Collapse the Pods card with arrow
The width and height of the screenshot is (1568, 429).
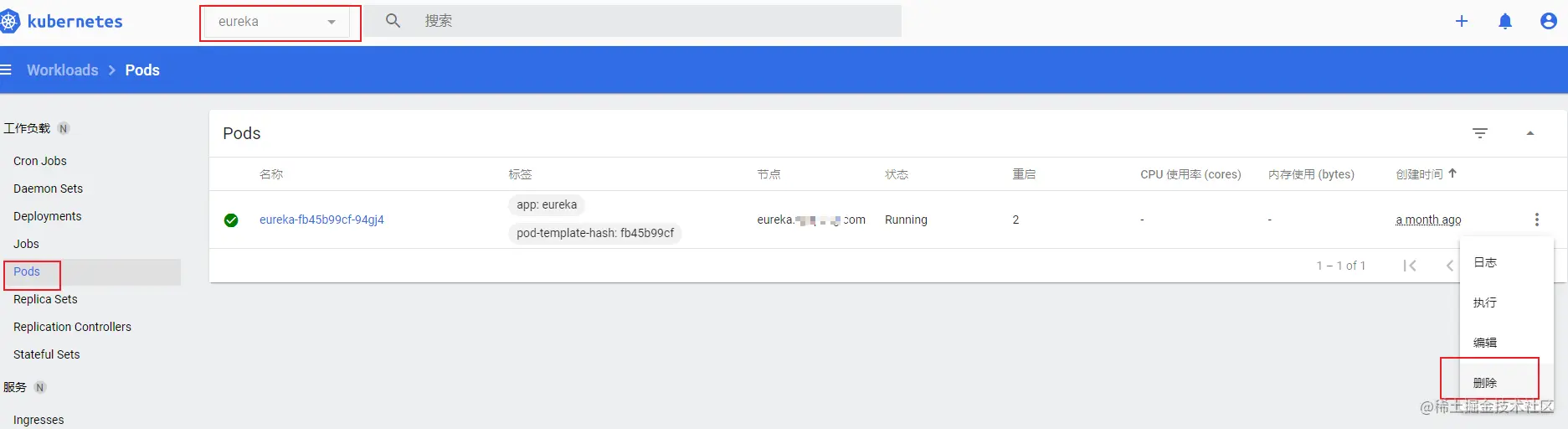pyautogui.click(x=1530, y=133)
